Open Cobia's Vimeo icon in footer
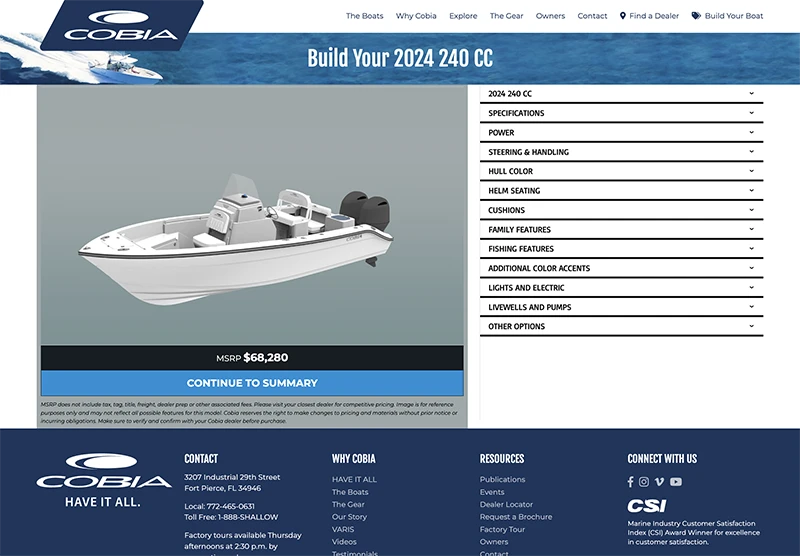The width and height of the screenshot is (800, 556). coord(659,482)
